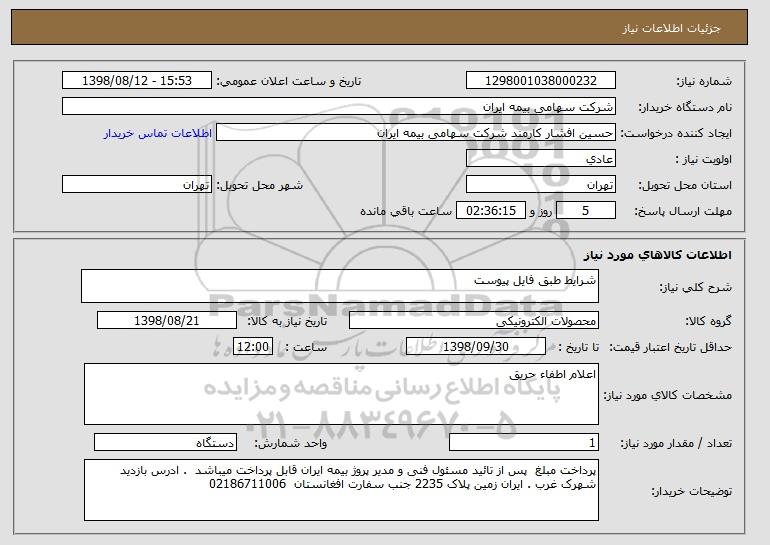This screenshot has width=770, height=545.
Task: Click the label مشخصات کالای مورد نیاز
Action: coord(667,395)
